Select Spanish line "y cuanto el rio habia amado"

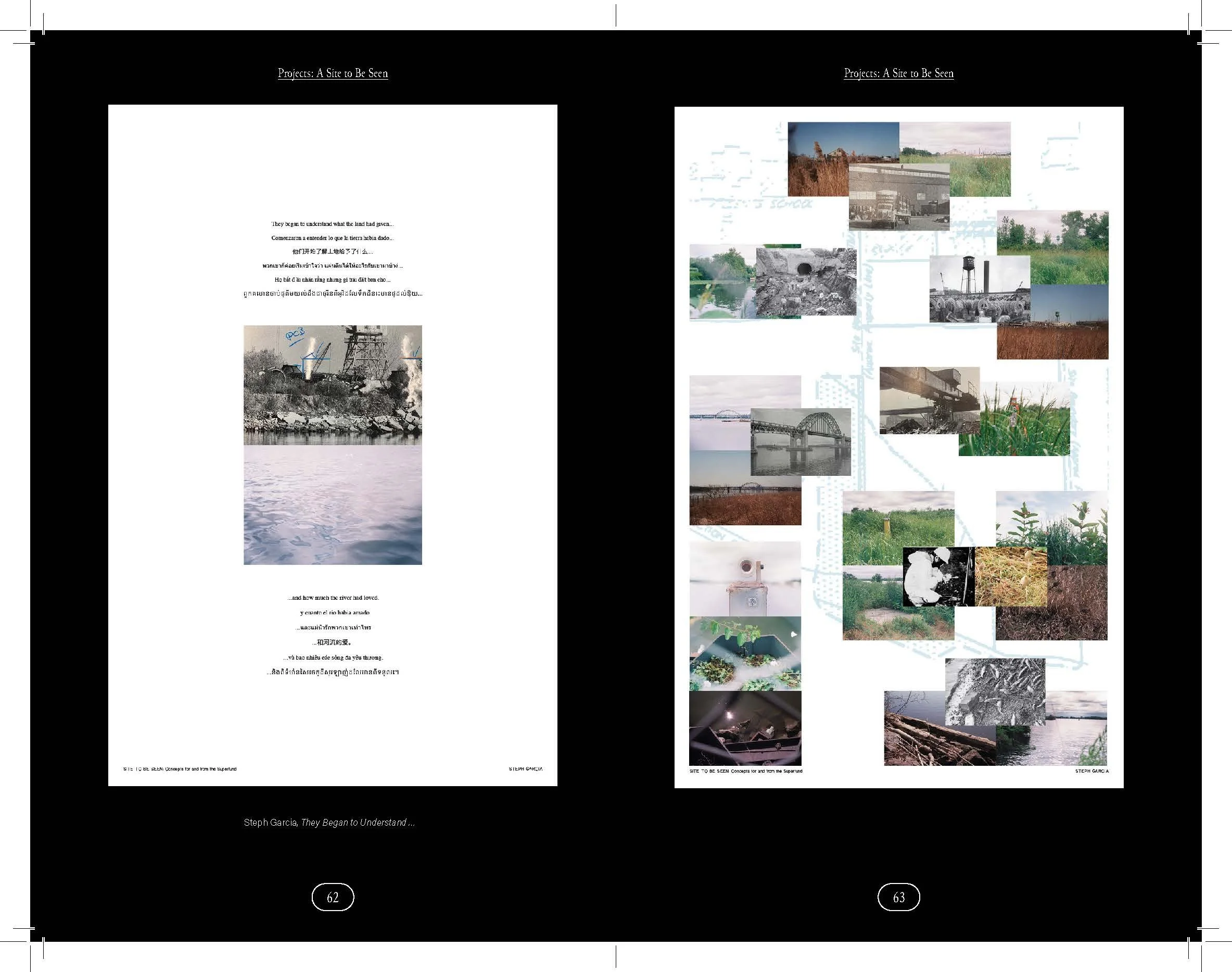(335, 612)
